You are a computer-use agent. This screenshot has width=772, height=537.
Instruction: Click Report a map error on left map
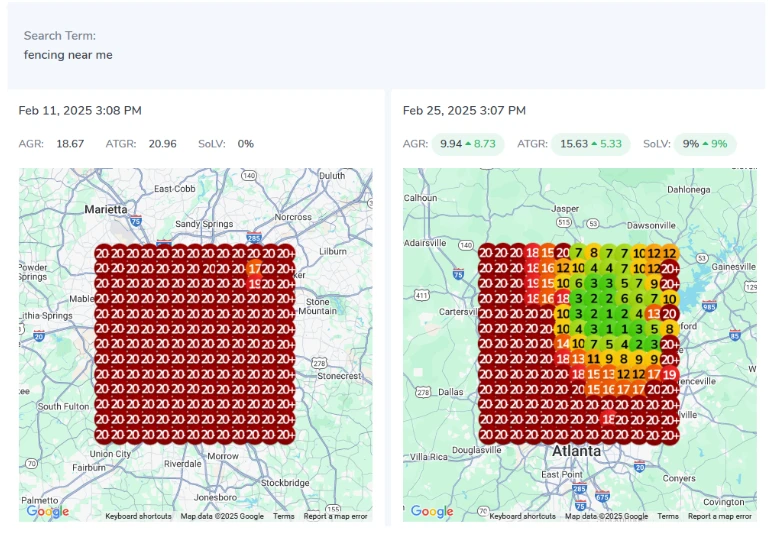point(336,517)
